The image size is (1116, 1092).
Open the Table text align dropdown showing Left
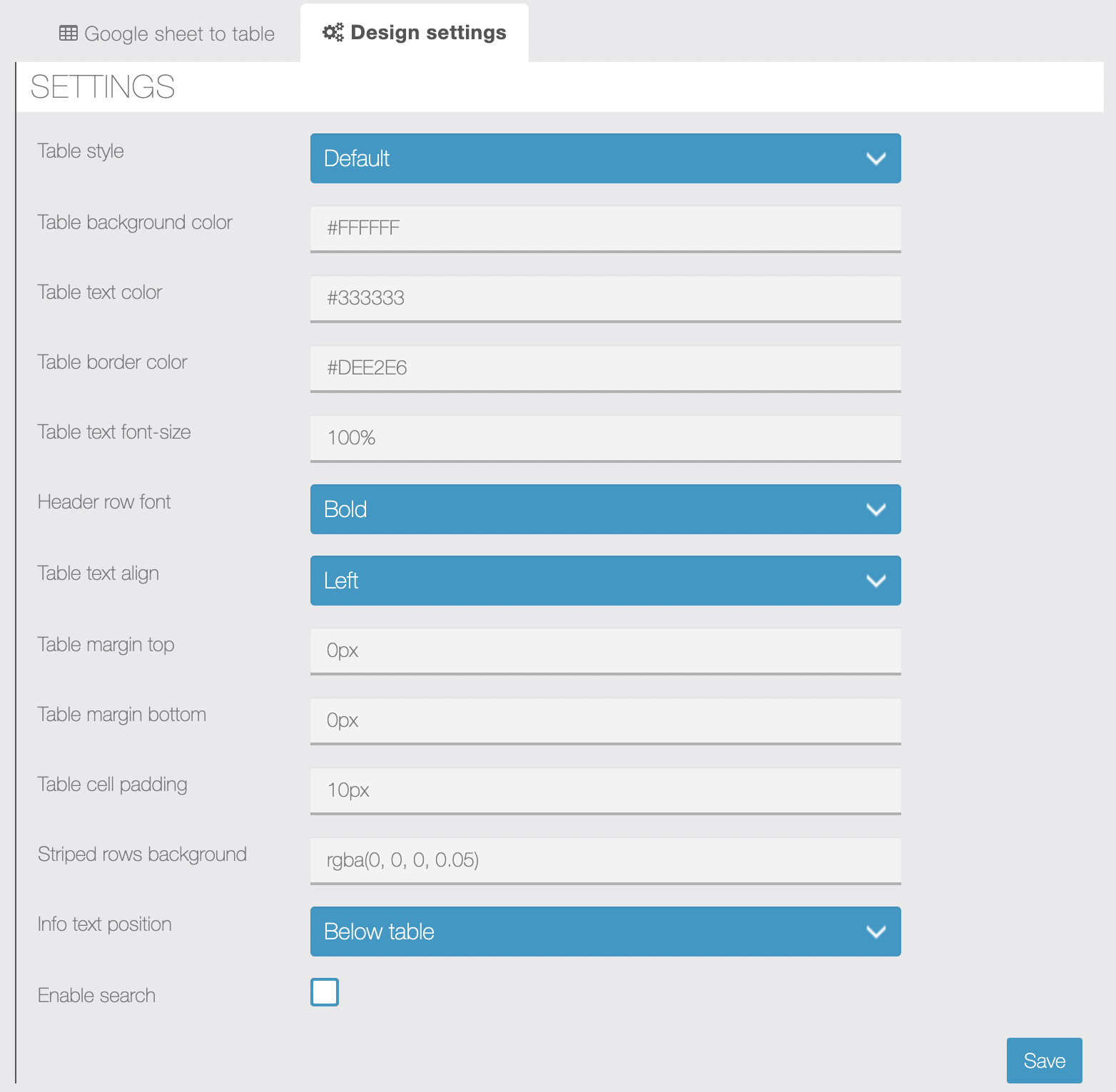605,581
